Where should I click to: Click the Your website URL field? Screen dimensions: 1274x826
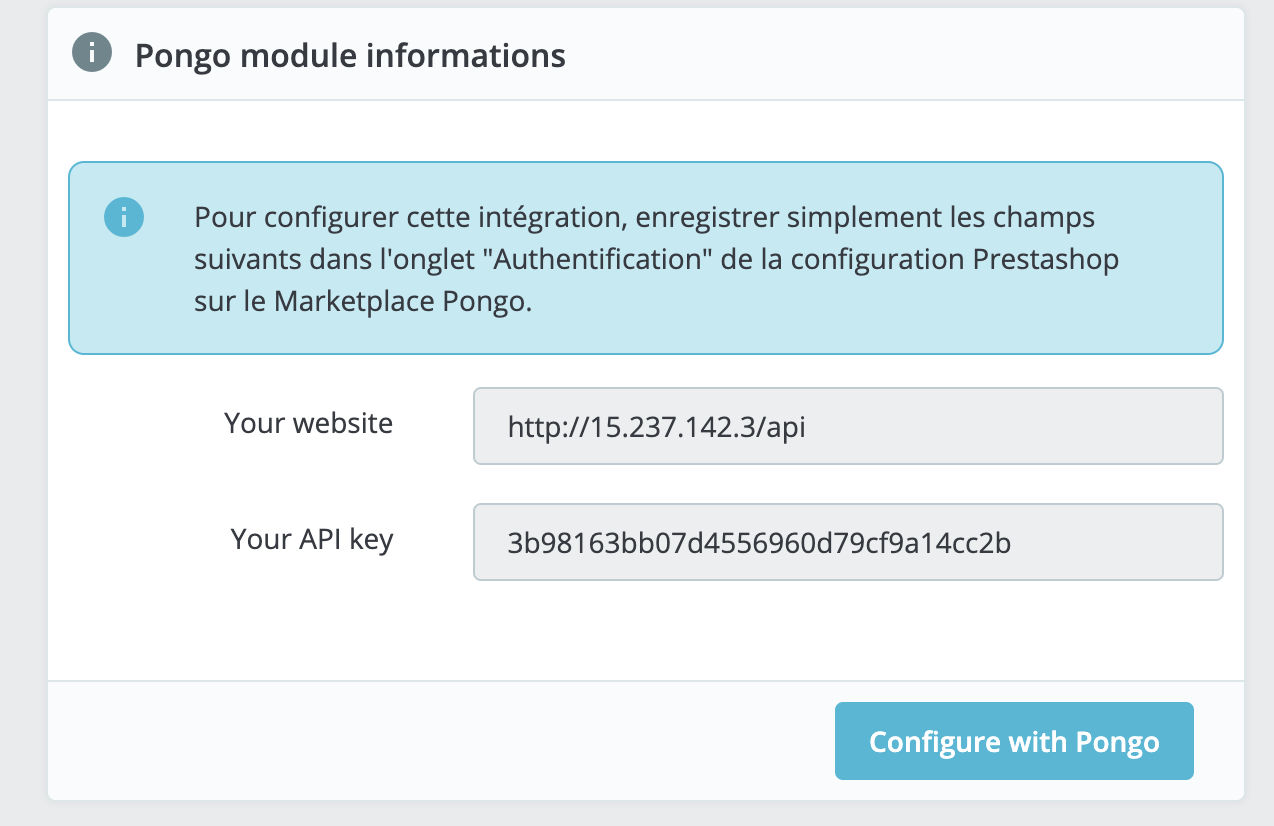pos(847,427)
